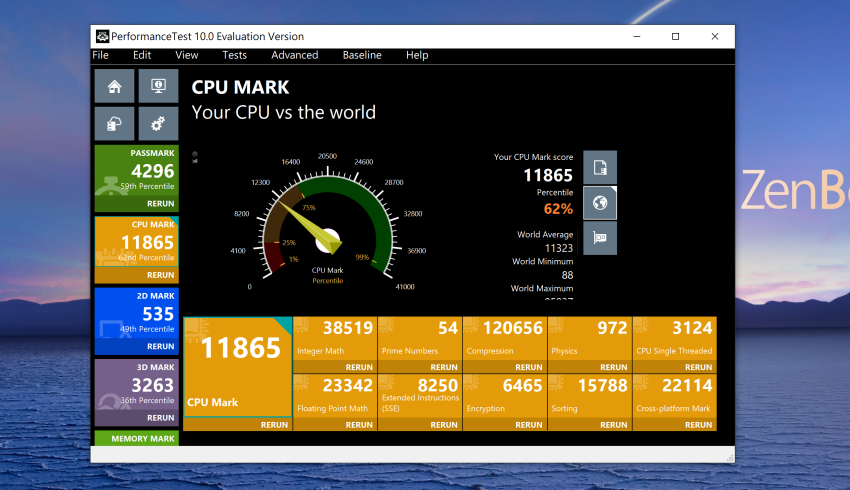This screenshot has width=850, height=490.
Task: Select the 3D Mark 3263 tile
Action: click(137, 385)
